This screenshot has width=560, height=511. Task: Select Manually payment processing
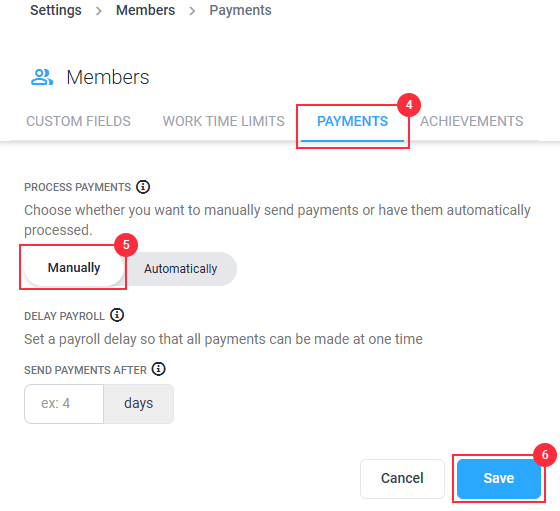74,268
